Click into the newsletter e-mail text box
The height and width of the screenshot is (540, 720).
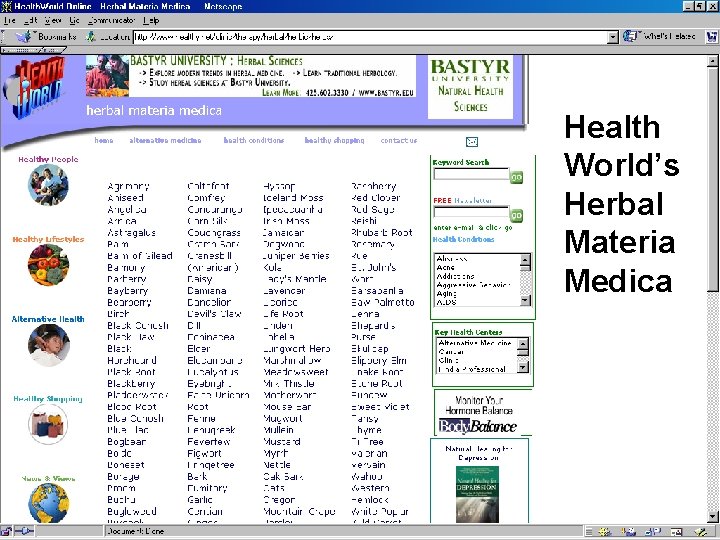tap(471, 213)
